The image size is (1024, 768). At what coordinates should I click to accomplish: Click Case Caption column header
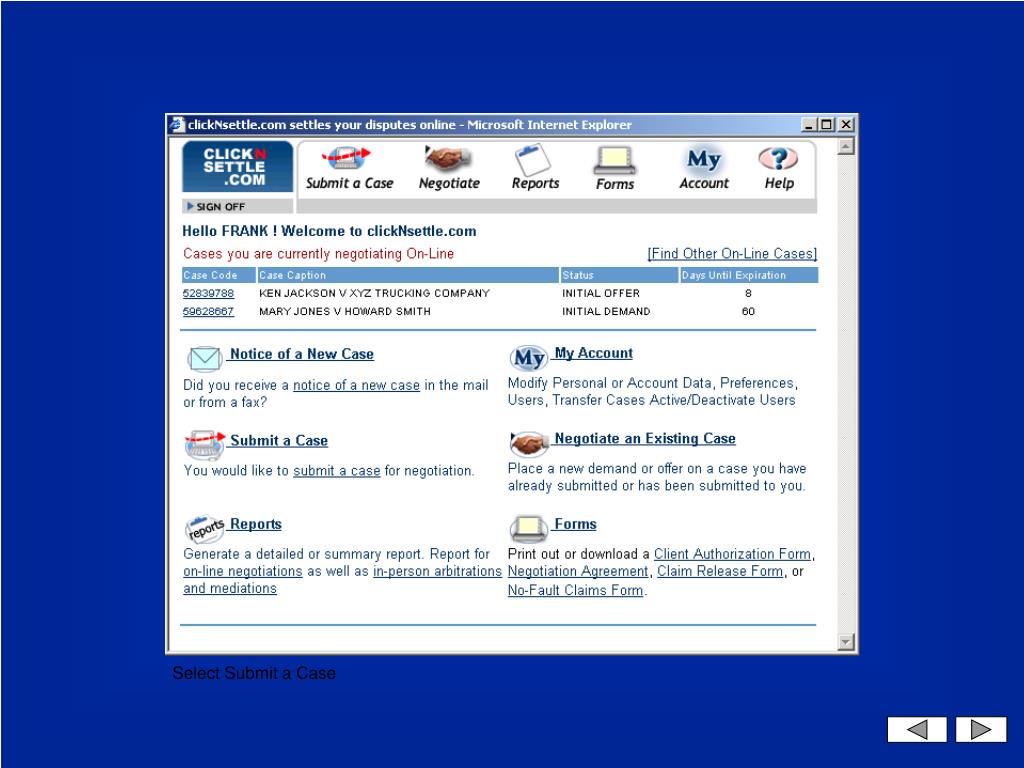(408, 275)
